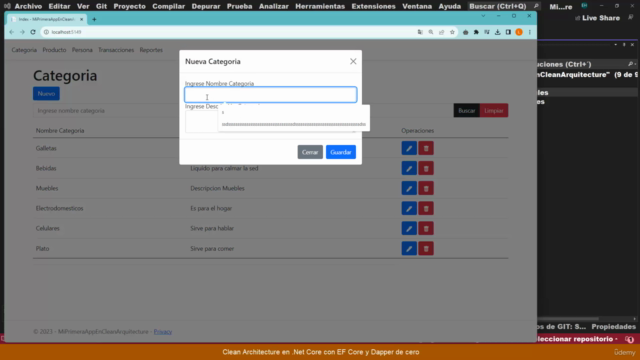
Task: Open the browser tab search chevron
Action: (483, 16)
